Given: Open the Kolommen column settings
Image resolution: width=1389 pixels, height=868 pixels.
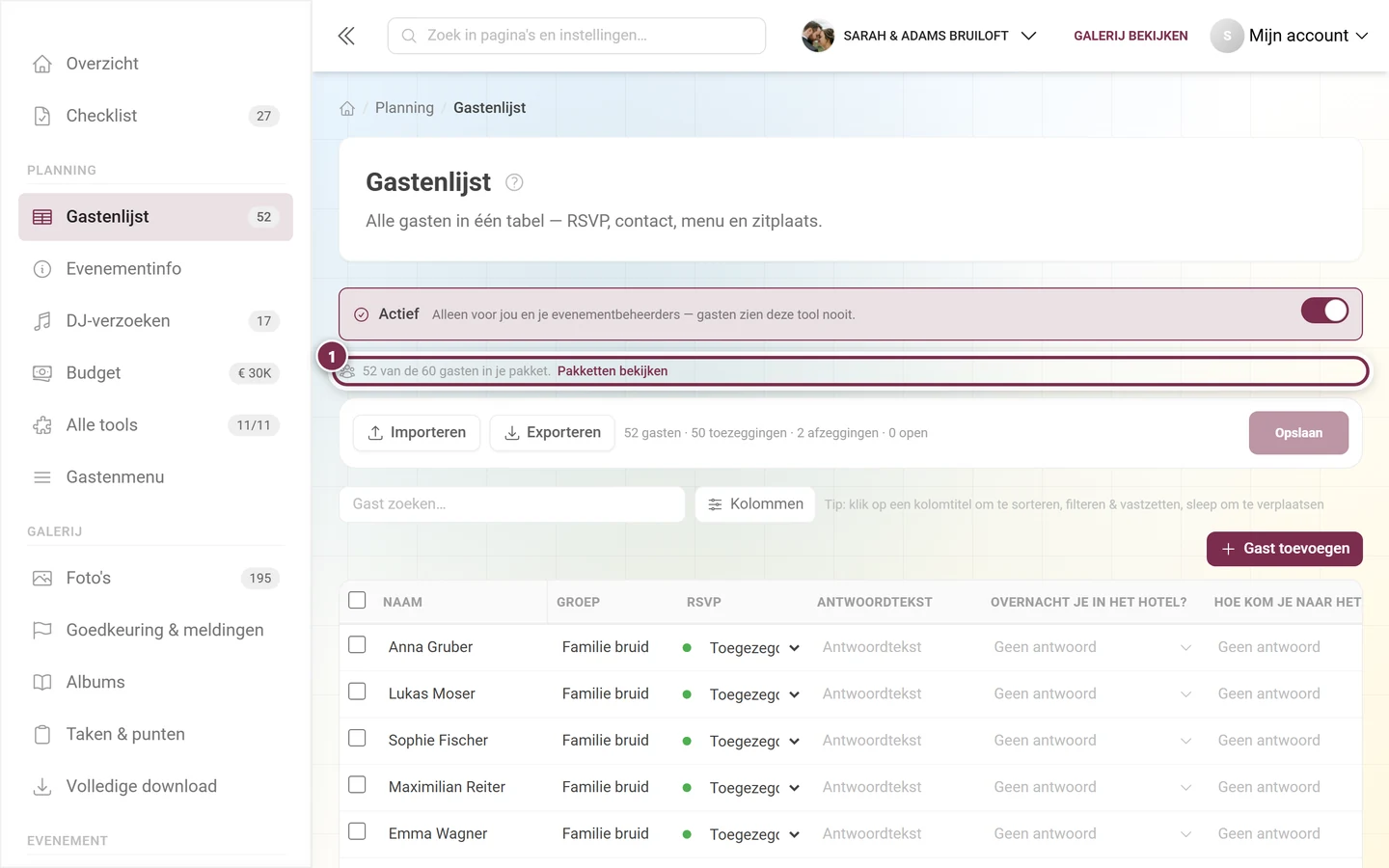Looking at the screenshot, I should click(x=755, y=504).
